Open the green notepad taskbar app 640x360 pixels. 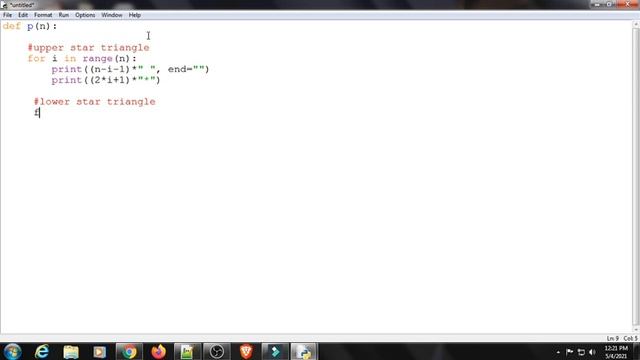click(187, 351)
